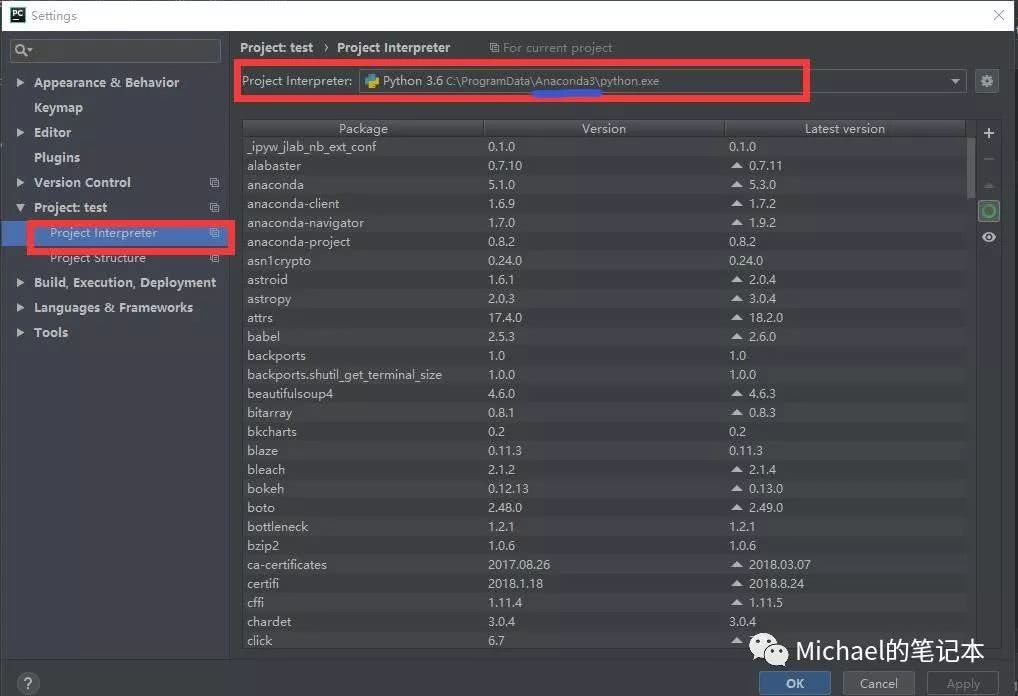Expand the Version Control section
This screenshot has height=696, width=1018.
pos(20,182)
